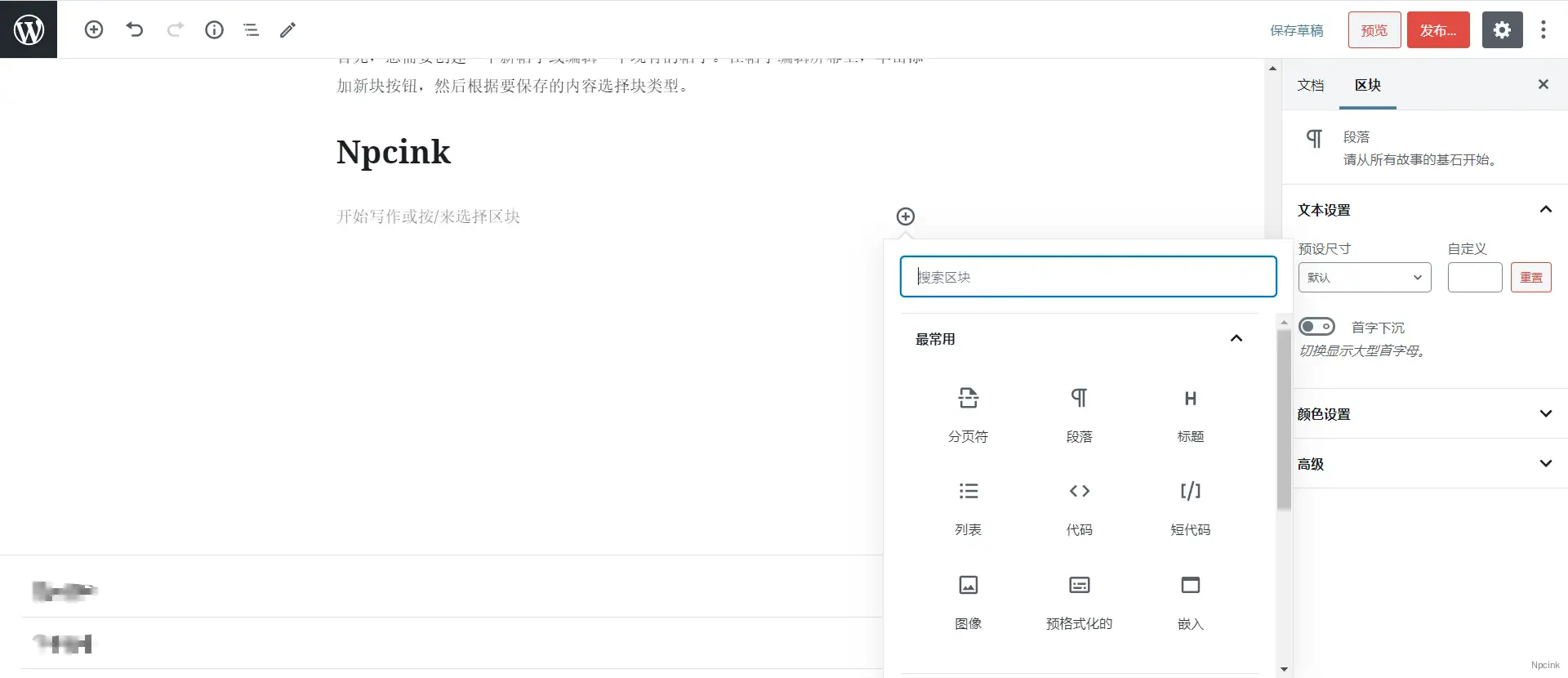Insert the 图像 image block

tap(968, 603)
